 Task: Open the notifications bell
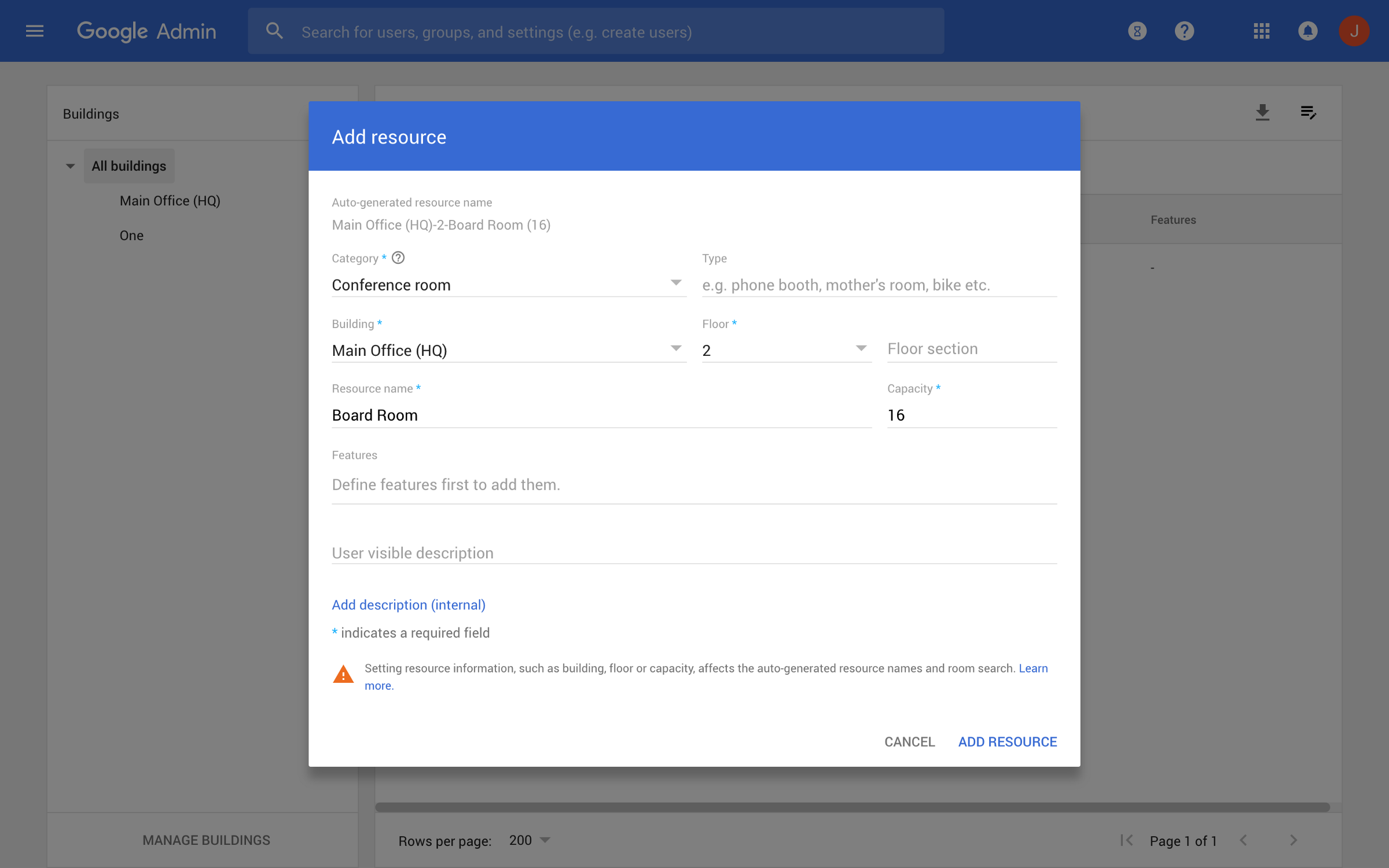[x=1307, y=31]
